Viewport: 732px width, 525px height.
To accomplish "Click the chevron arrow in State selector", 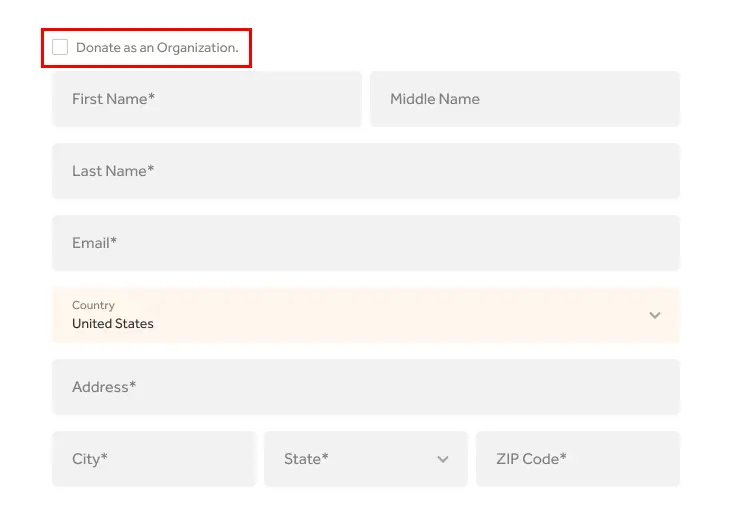I will (x=443, y=459).
